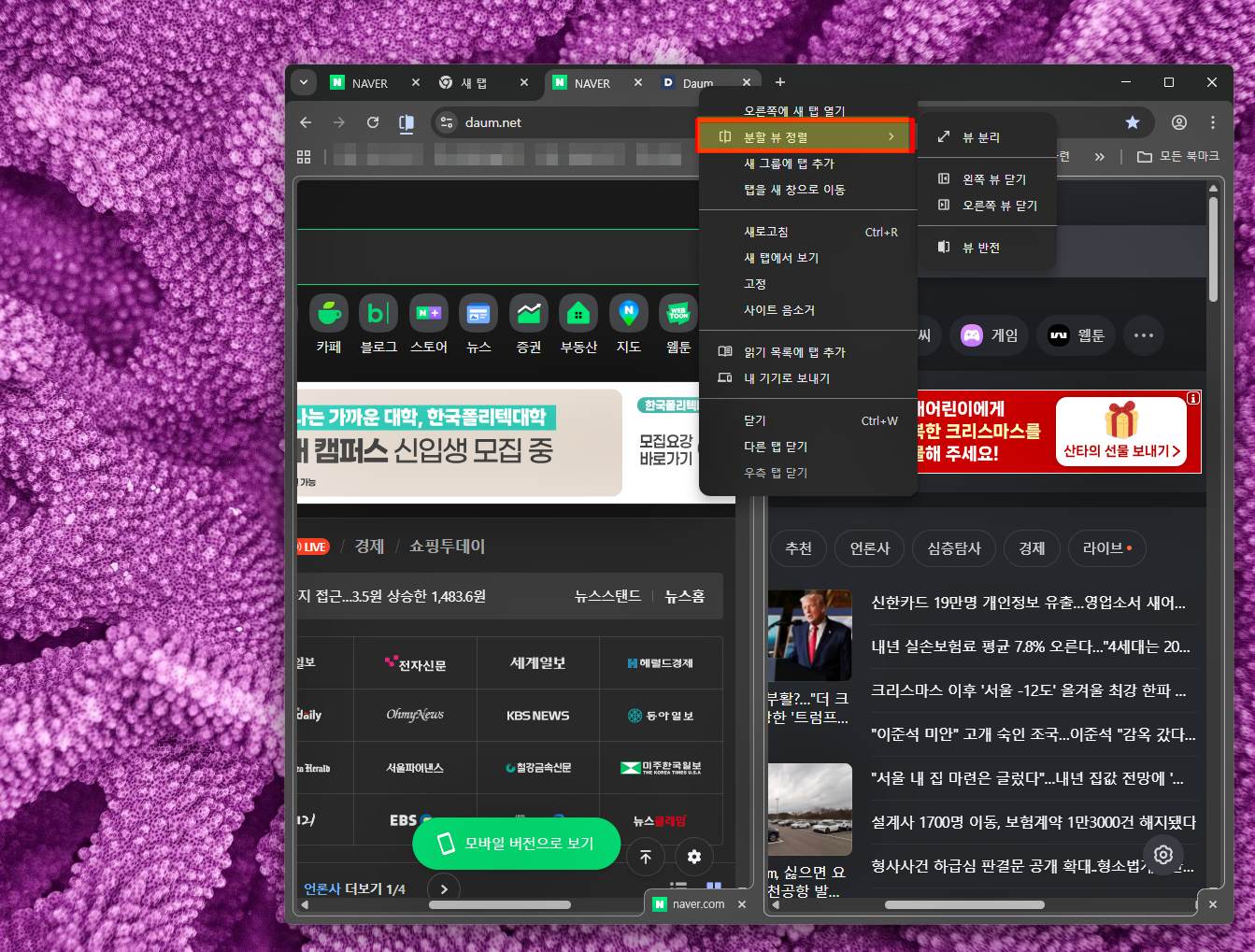Screen dimensions: 1255x952
Task: Select the 언론사 news tab on Daum
Action: click(x=870, y=548)
